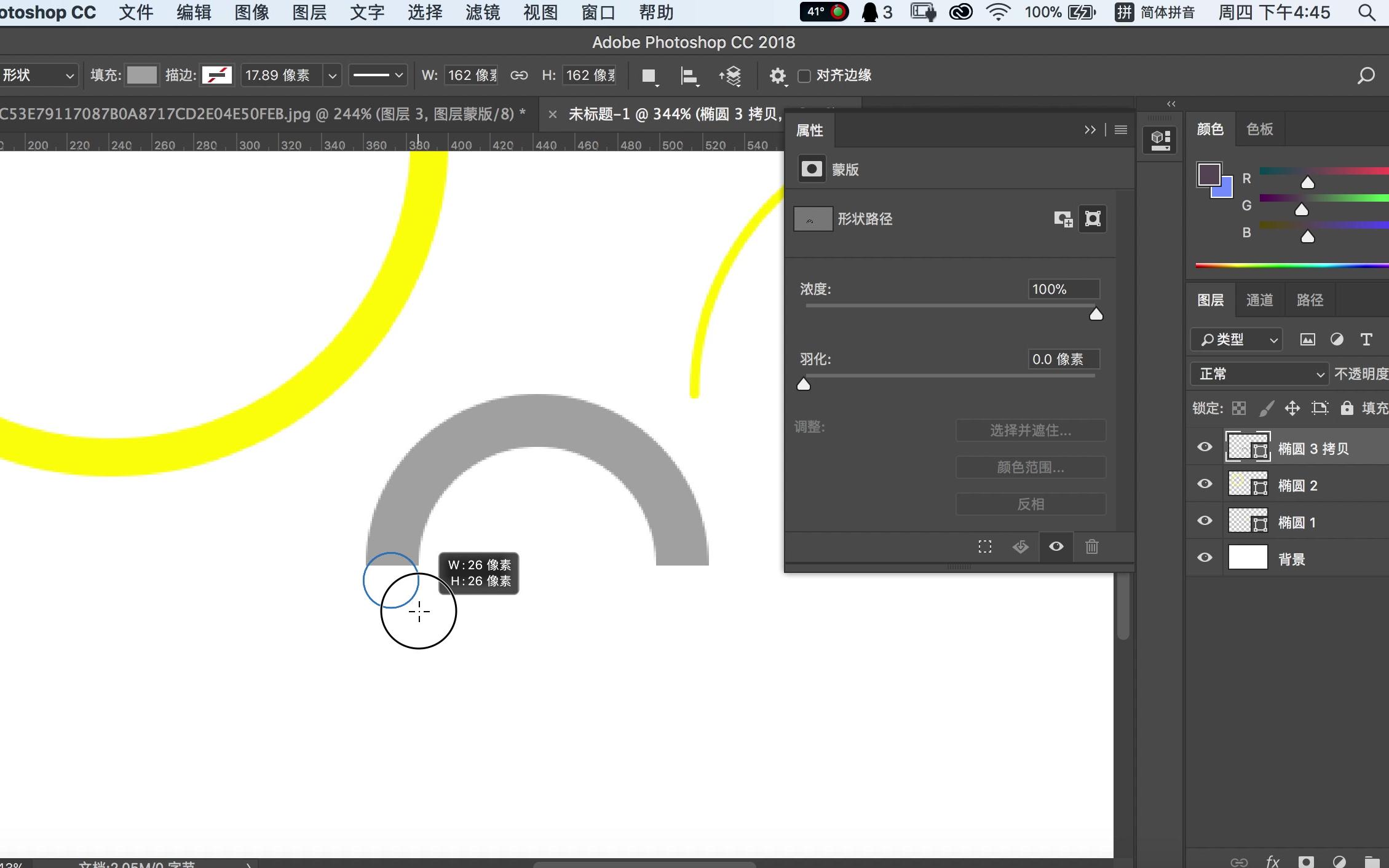The width and height of the screenshot is (1389, 868).
Task: Click the 反相 button
Action: point(1031,504)
